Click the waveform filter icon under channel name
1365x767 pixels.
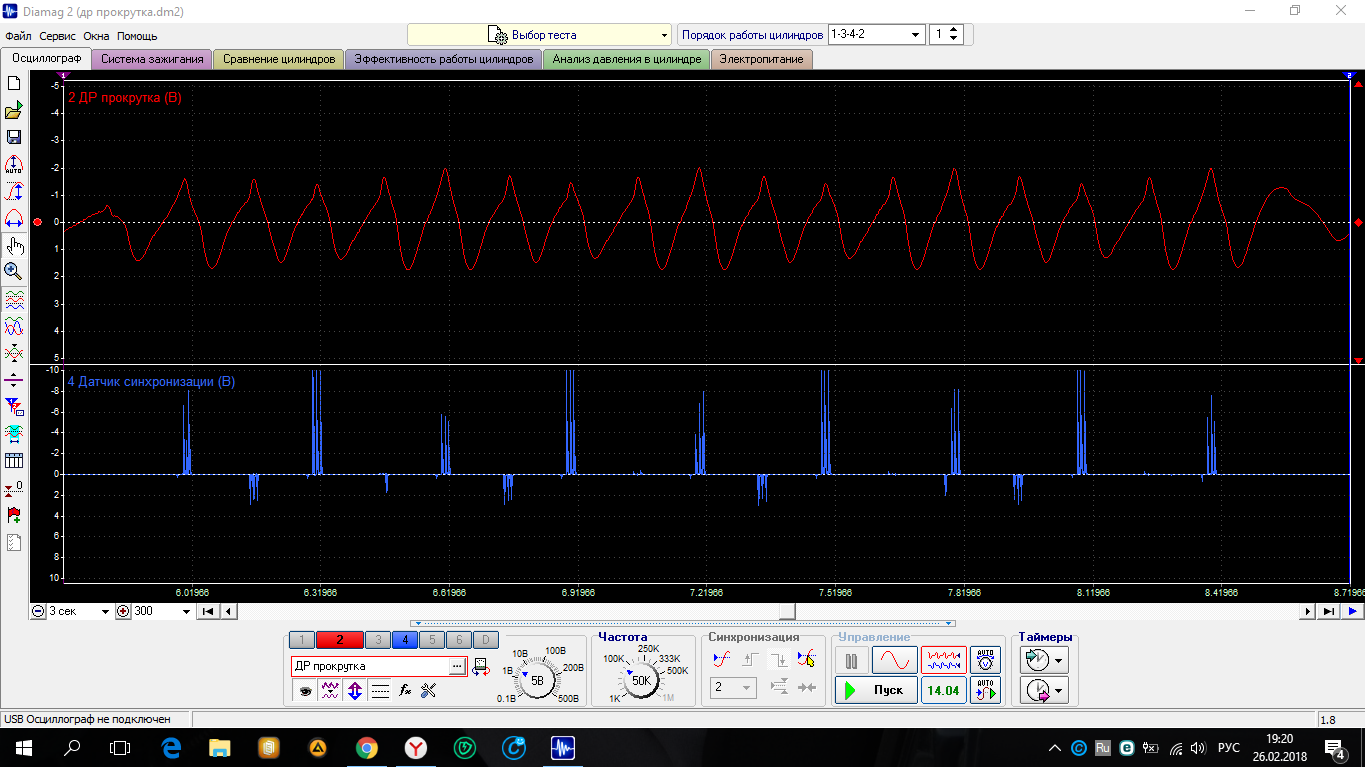pos(329,690)
